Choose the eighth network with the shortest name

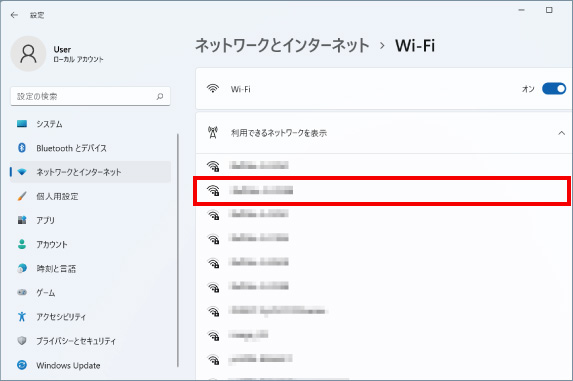(x=384, y=335)
